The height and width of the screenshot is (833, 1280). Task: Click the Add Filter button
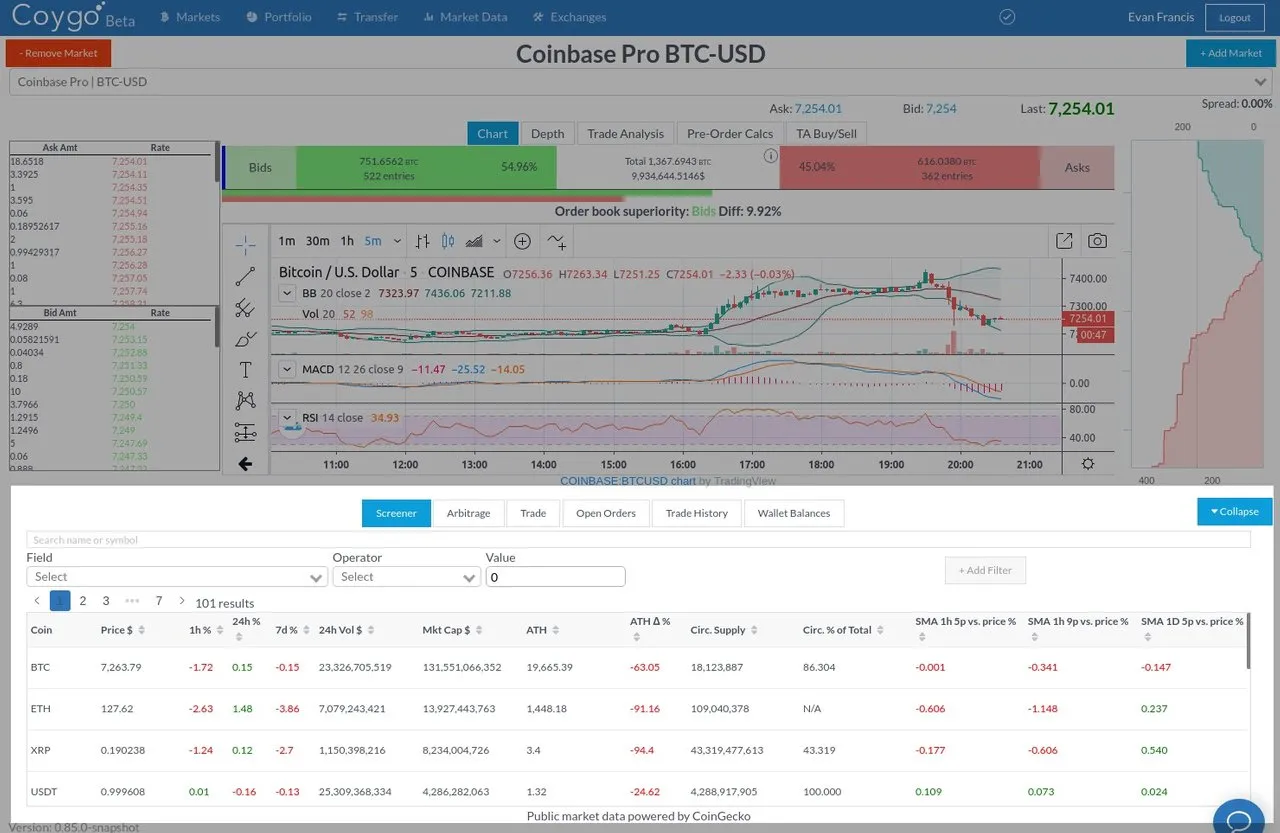pyautogui.click(x=985, y=570)
